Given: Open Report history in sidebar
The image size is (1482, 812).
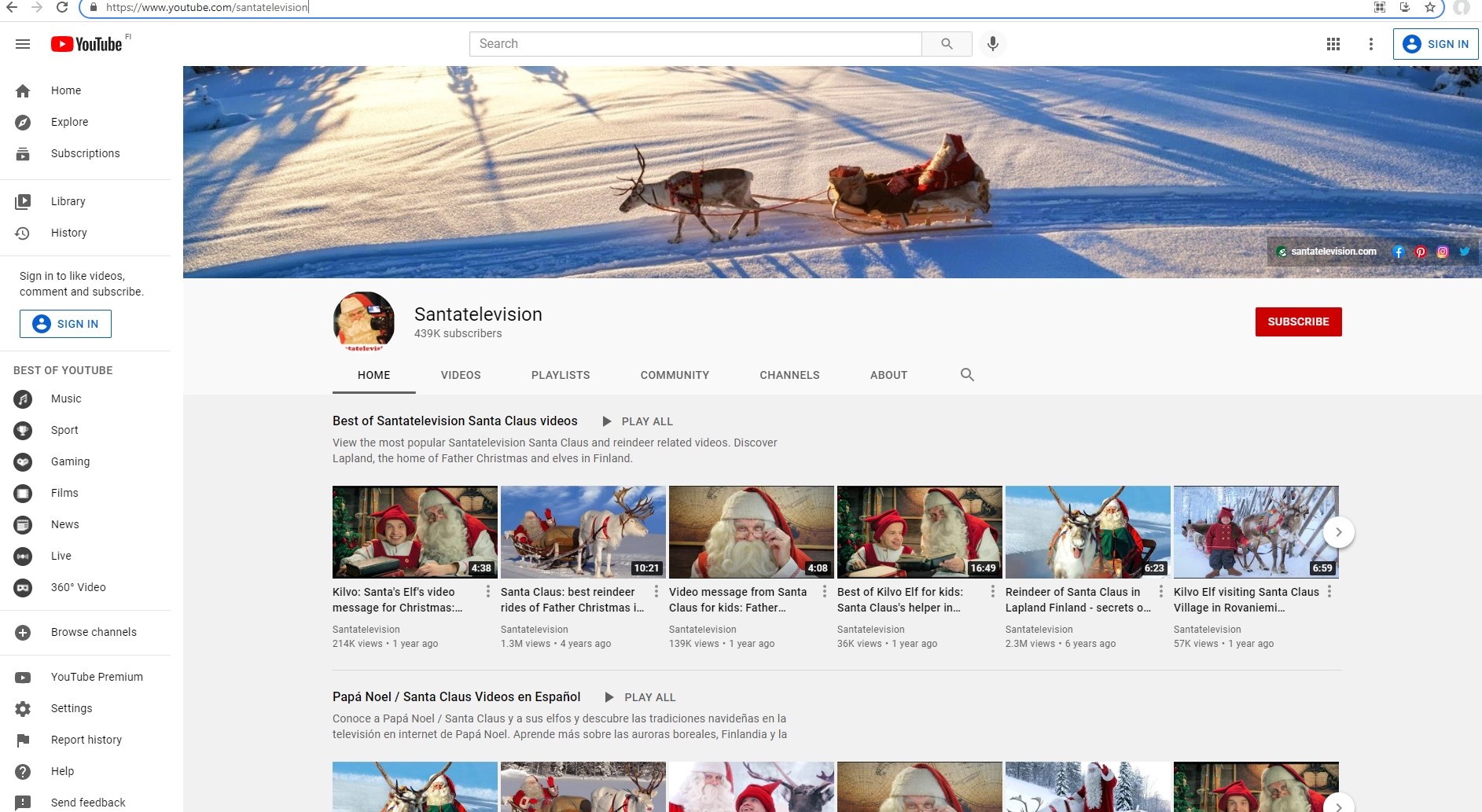Looking at the screenshot, I should tap(85, 740).
